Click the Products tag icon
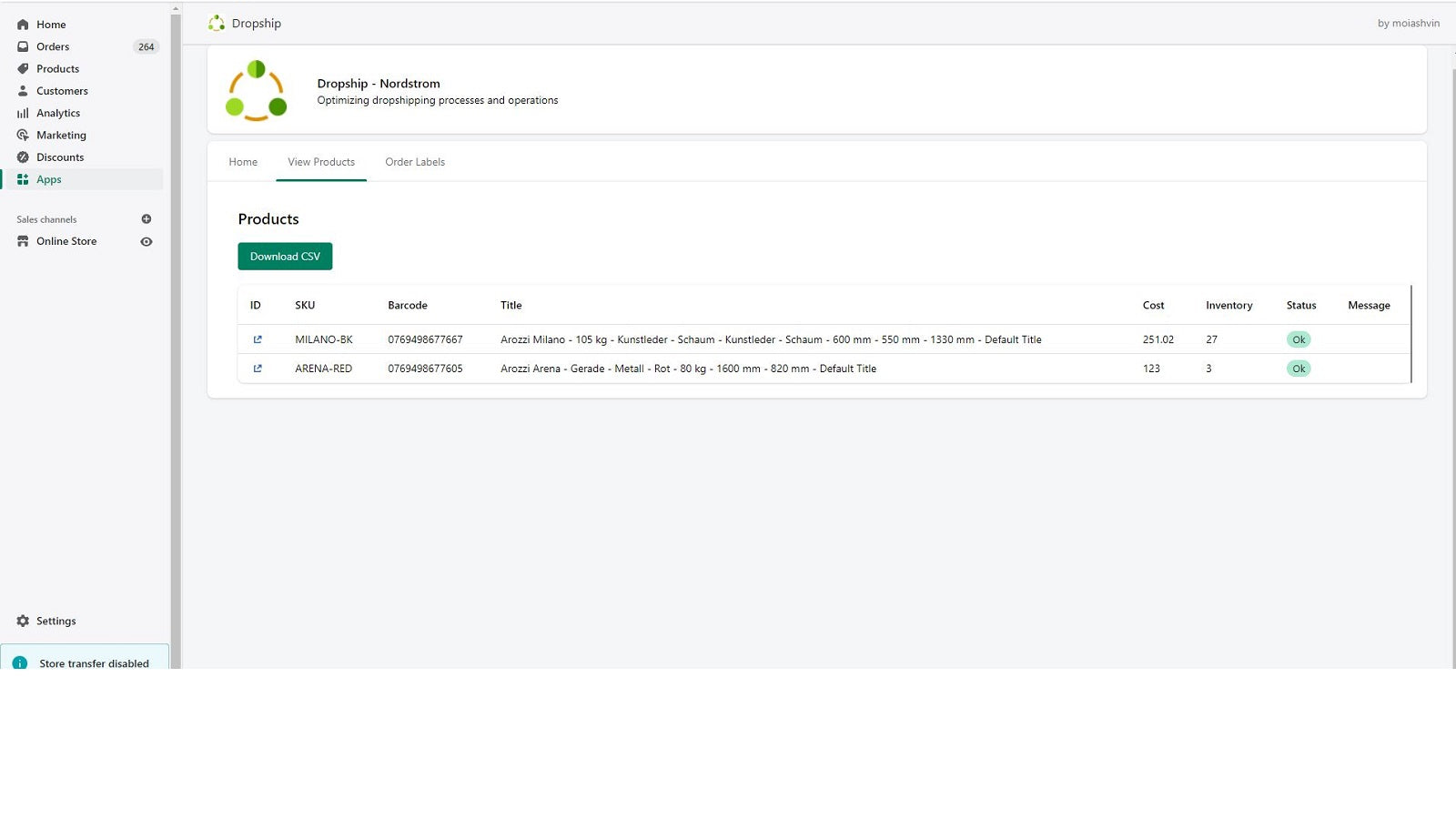Image resolution: width=1456 pixels, height=819 pixels. tap(23, 69)
